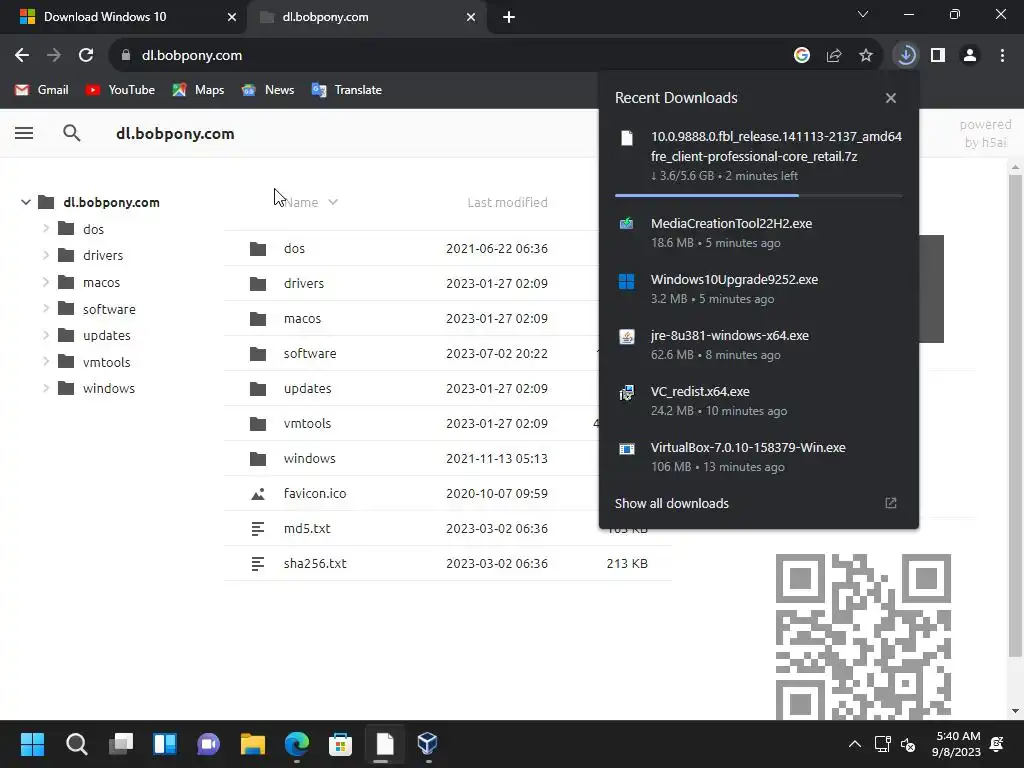Open a new browser tab
The height and width of the screenshot is (768, 1024).
[x=509, y=18]
